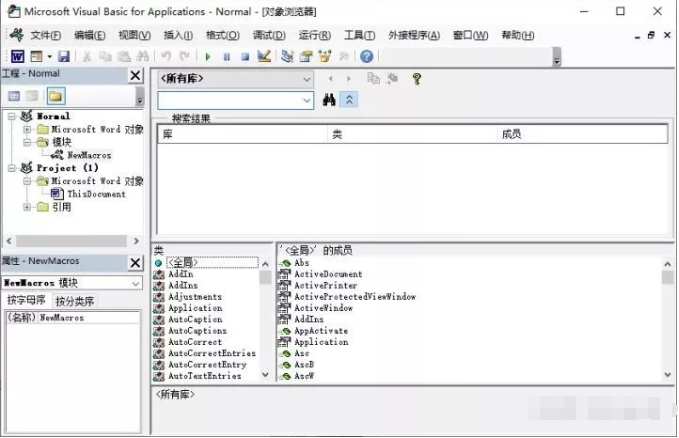This screenshot has height=438, width=679.
Task: Toggle Folders button in project panel
Action: pos(56,96)
